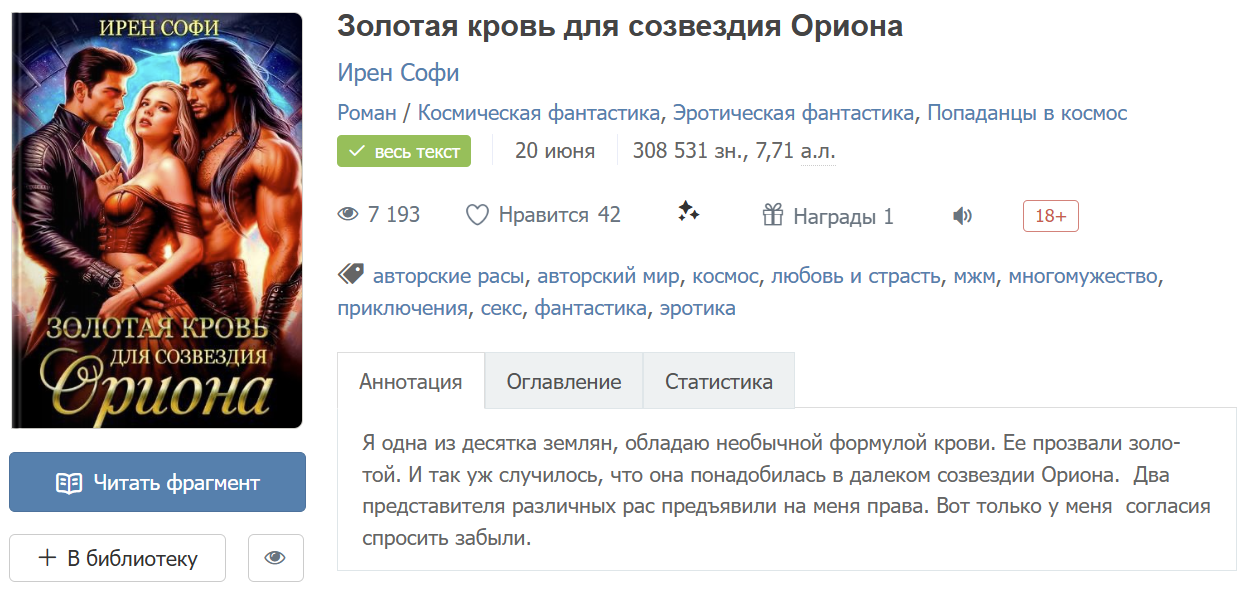This screenshot has width=1251, height=597.
Task: Click the gift Награды icon
Action: [773, 215]
